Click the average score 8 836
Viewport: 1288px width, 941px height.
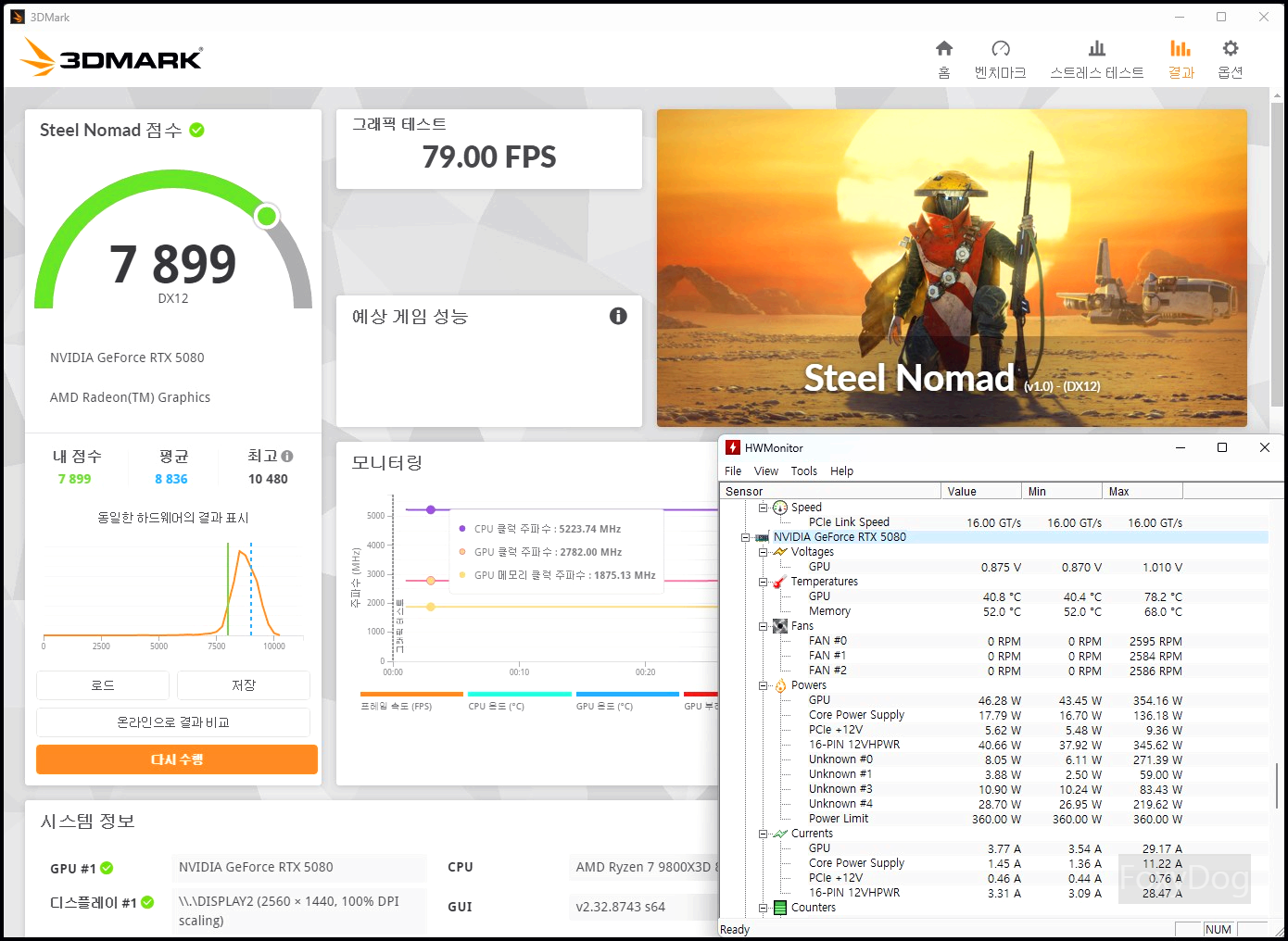(171, 479)
